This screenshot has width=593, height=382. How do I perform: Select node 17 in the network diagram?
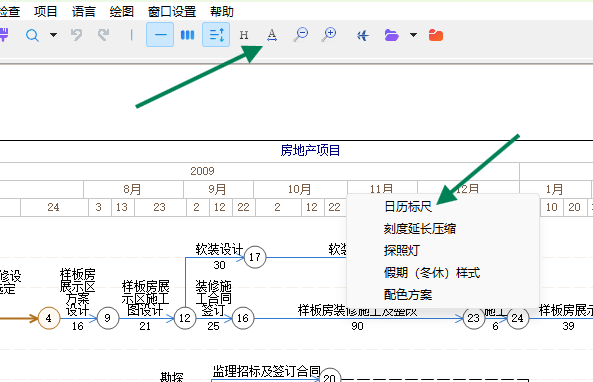point(255,257)
